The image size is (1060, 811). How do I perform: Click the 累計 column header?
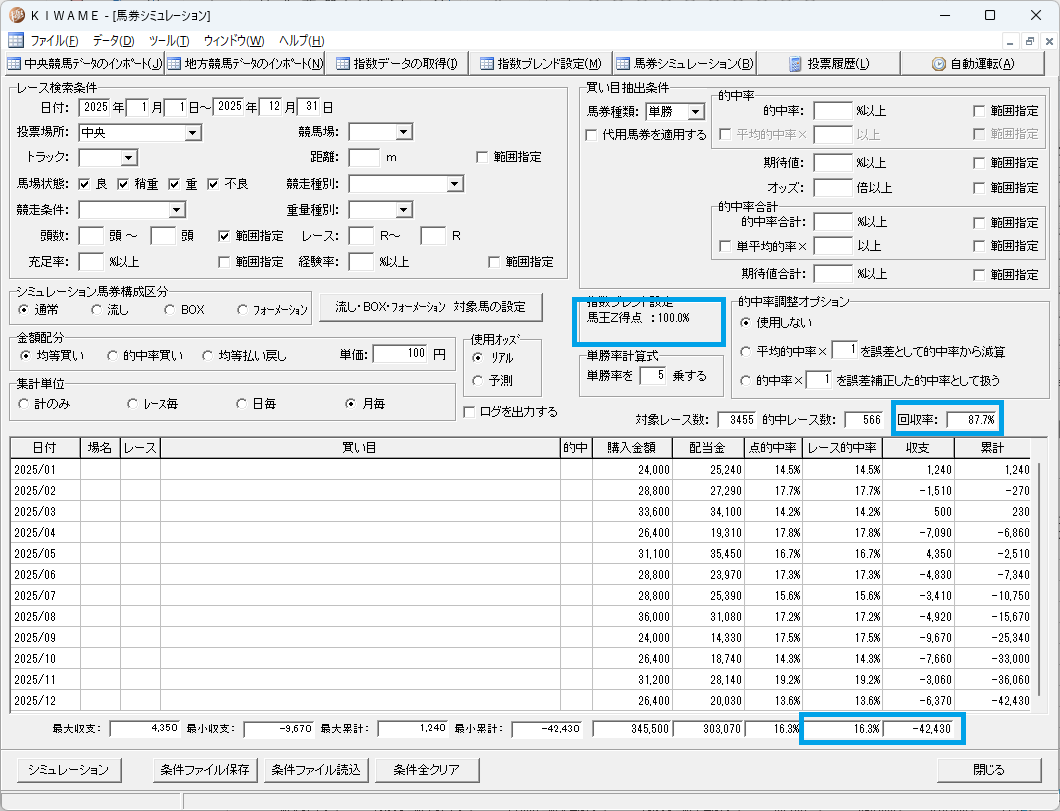(x=992, y=448)
